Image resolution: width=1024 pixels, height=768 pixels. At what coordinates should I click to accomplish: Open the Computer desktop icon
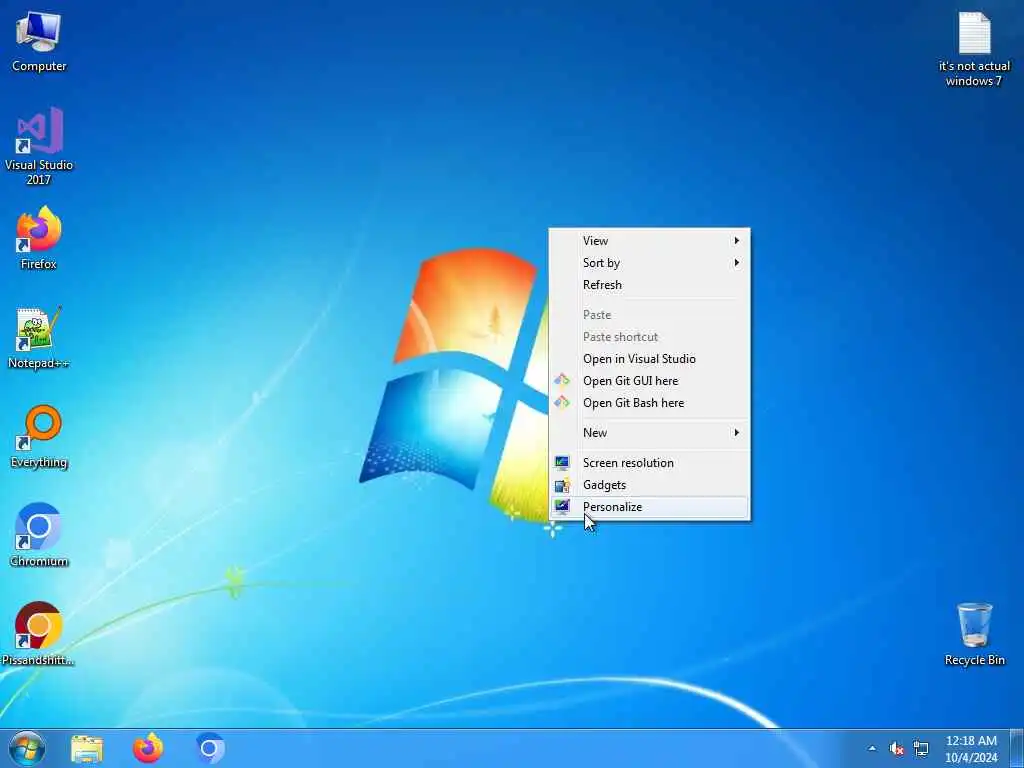(x=39, y=41)
